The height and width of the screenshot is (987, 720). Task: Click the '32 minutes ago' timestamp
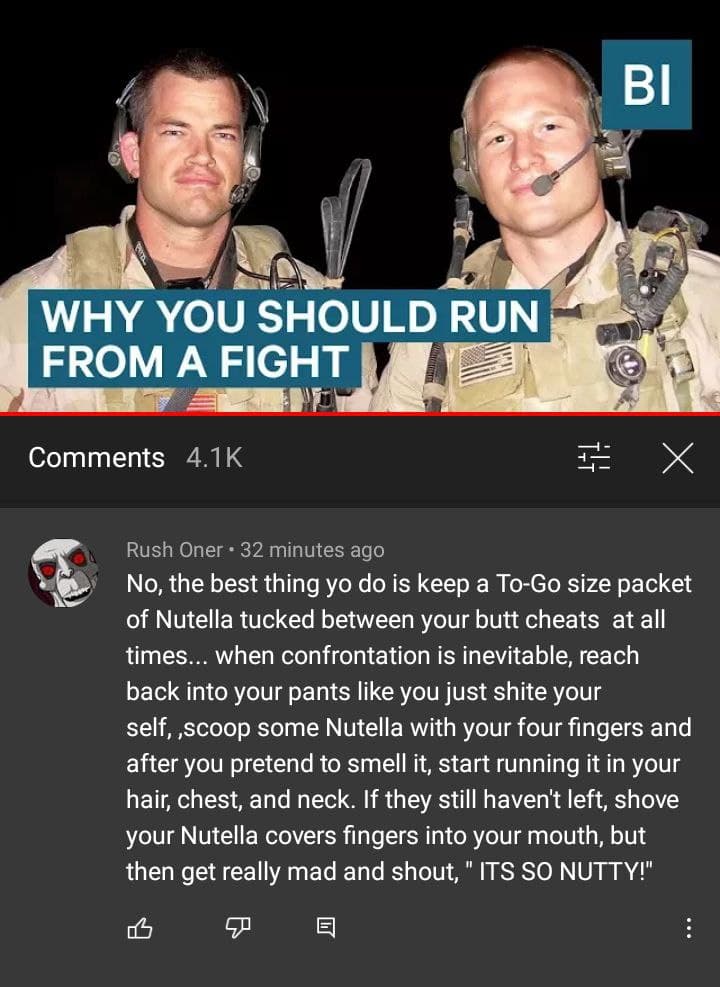[312, 550]
